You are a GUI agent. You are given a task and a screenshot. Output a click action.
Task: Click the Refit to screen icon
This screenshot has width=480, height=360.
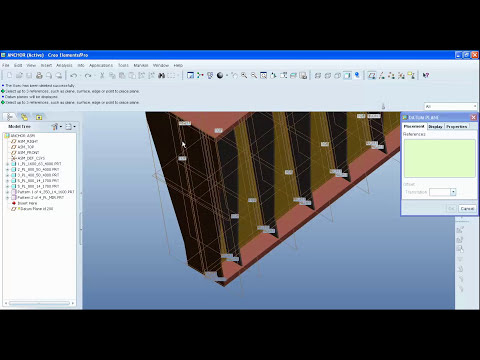click(x=264, y=76)
